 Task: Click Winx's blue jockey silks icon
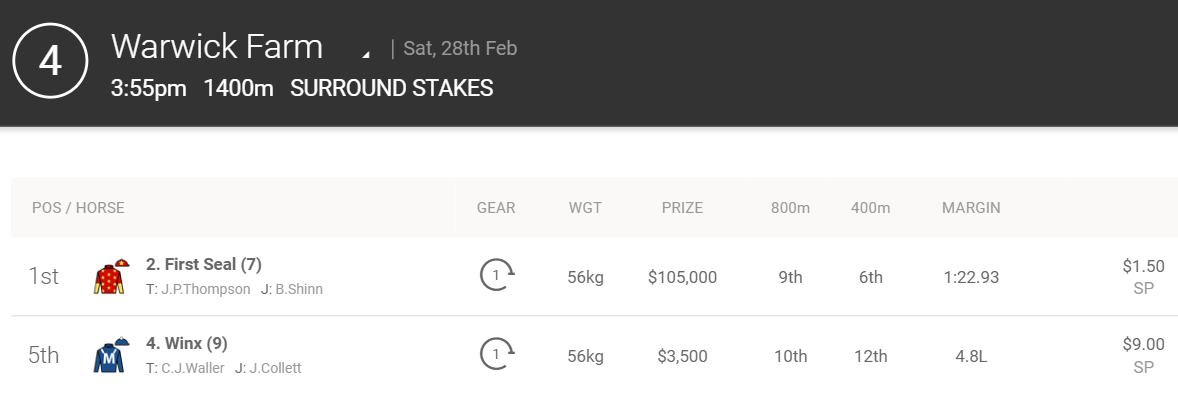tap(111, 355)
